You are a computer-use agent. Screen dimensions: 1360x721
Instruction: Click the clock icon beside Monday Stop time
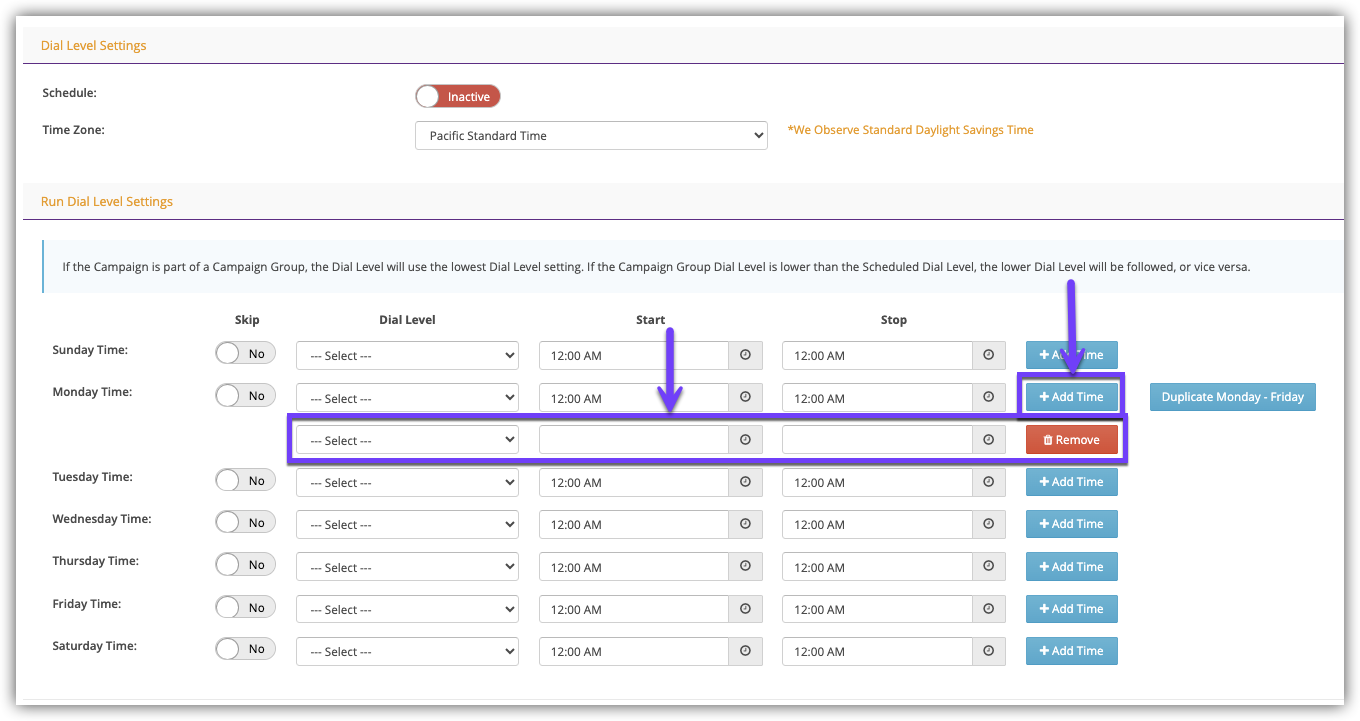tap(988, 397)
